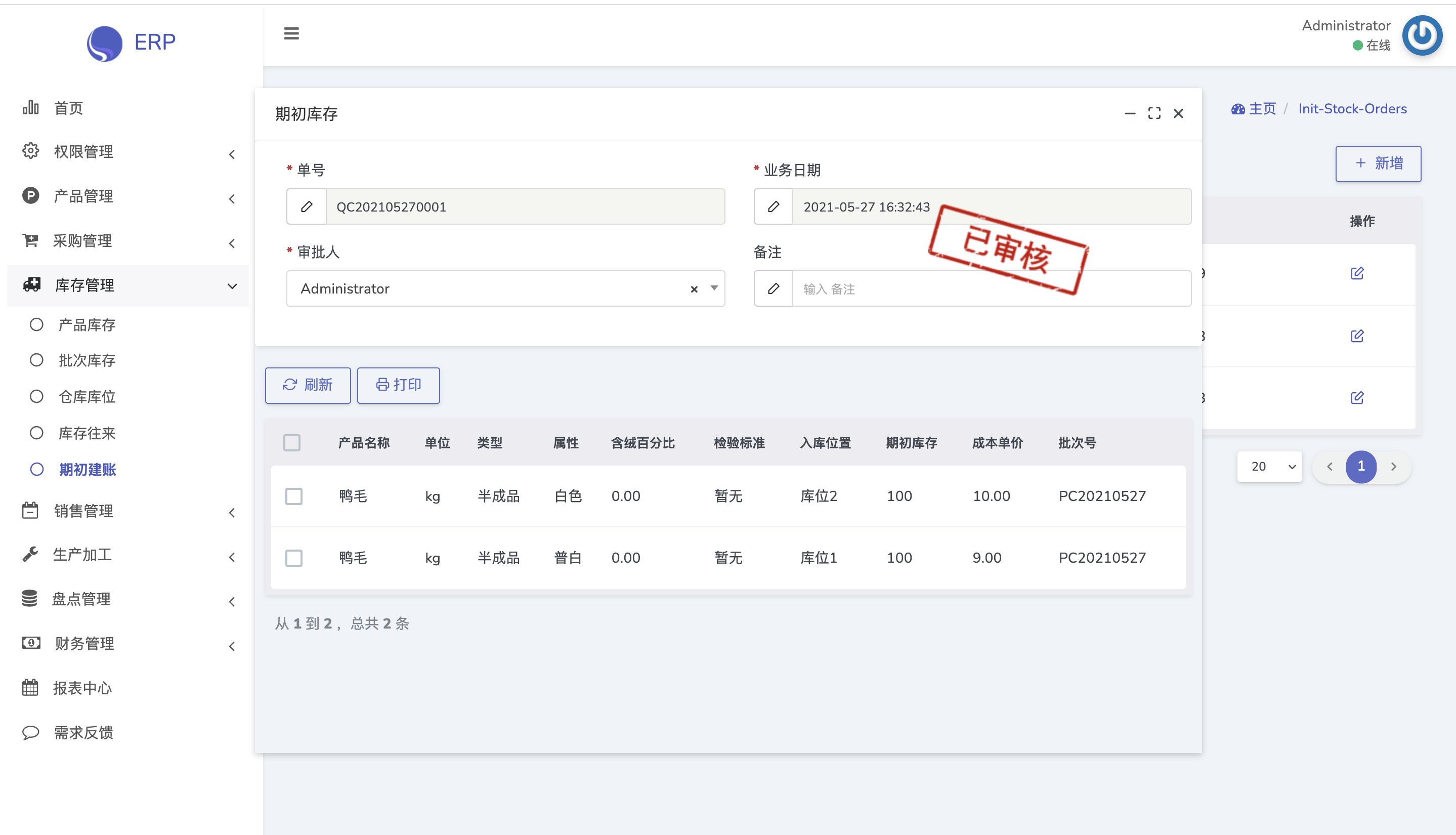Click page 1 in pagination
Image resolution: width=1456 pixels, height=835 pixels.
[x=1361, y=467]
